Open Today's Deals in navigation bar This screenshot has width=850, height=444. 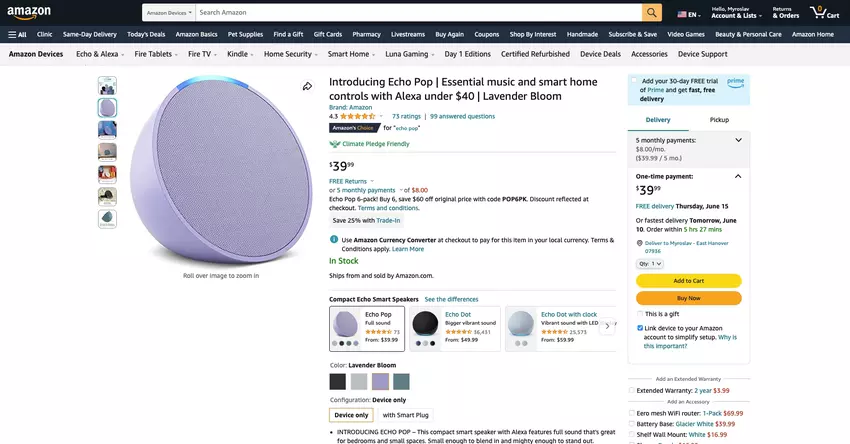[x=146, y=34]
